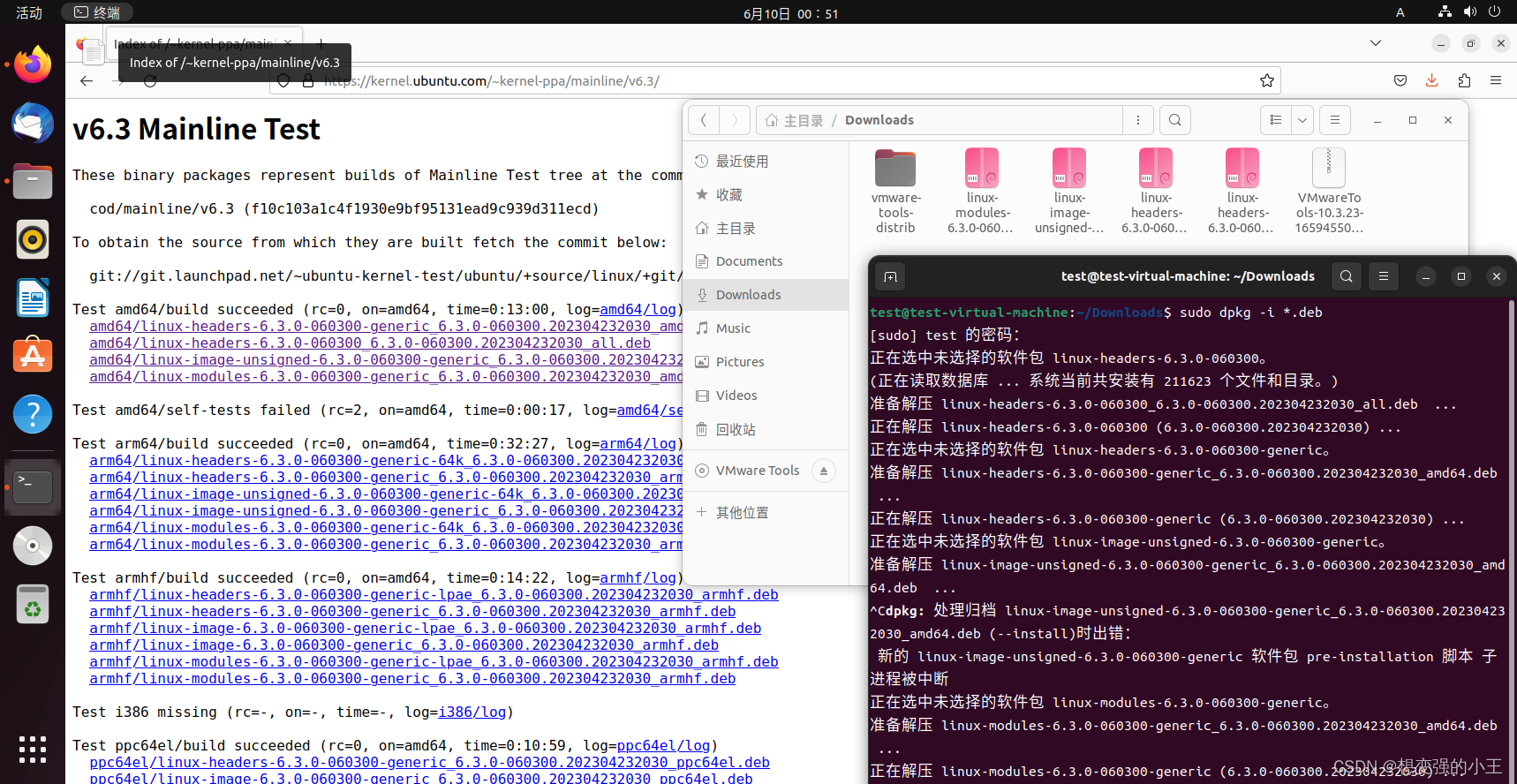Viewport: 1517px width, 784px height.
Task: Go back in the Files window
Action: 704,120
